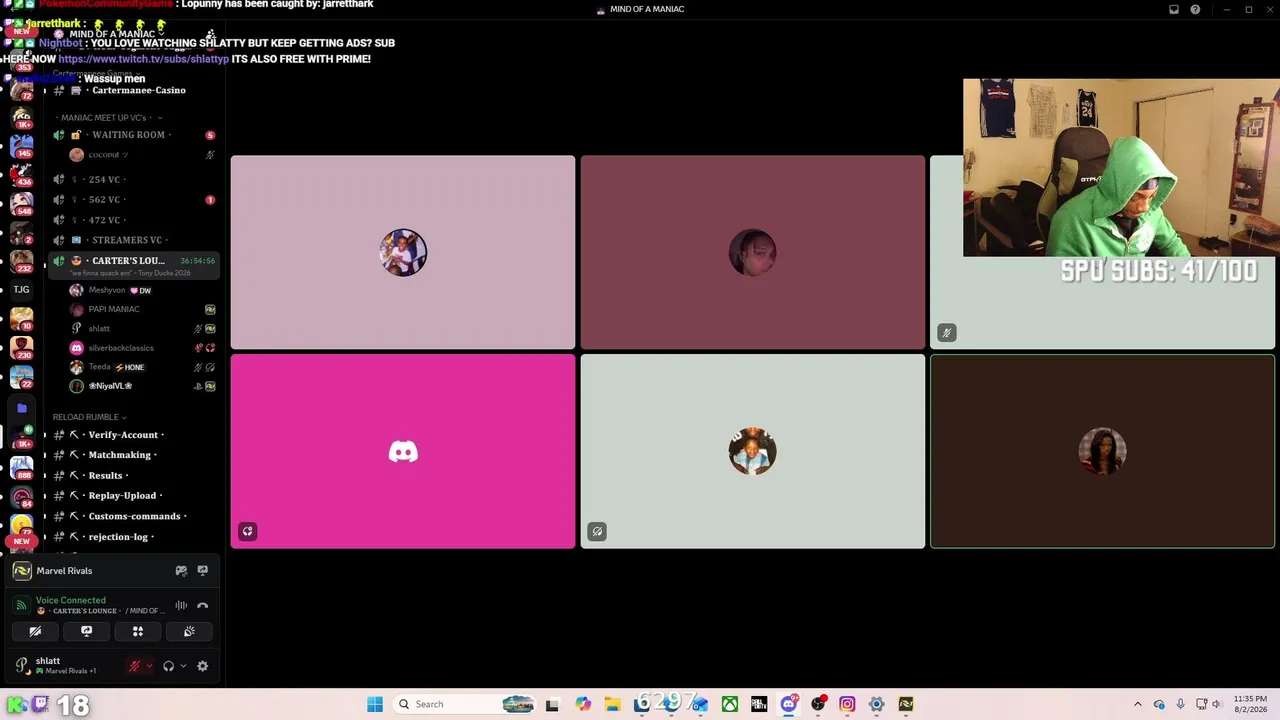Open Copilot from the taskbar
Viewport: 1280px width, 720px height.
tap(583, 704)
